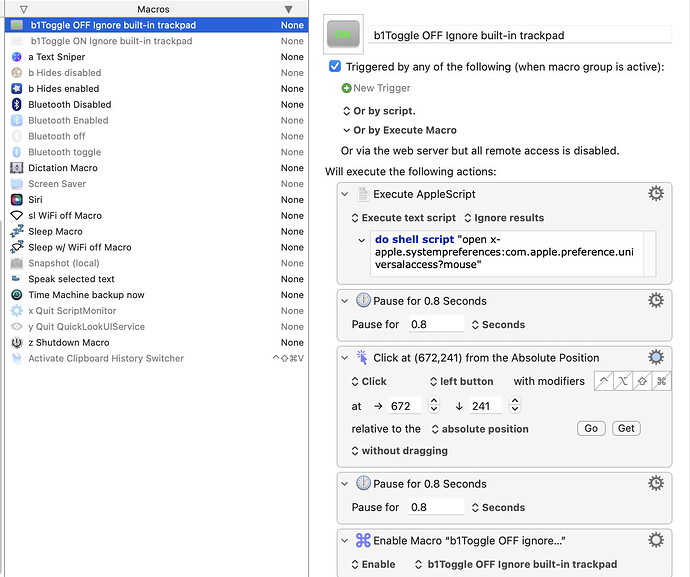690x577 pixels.
Task: Toggle the macro ON enable button
Action: point(343,34)
